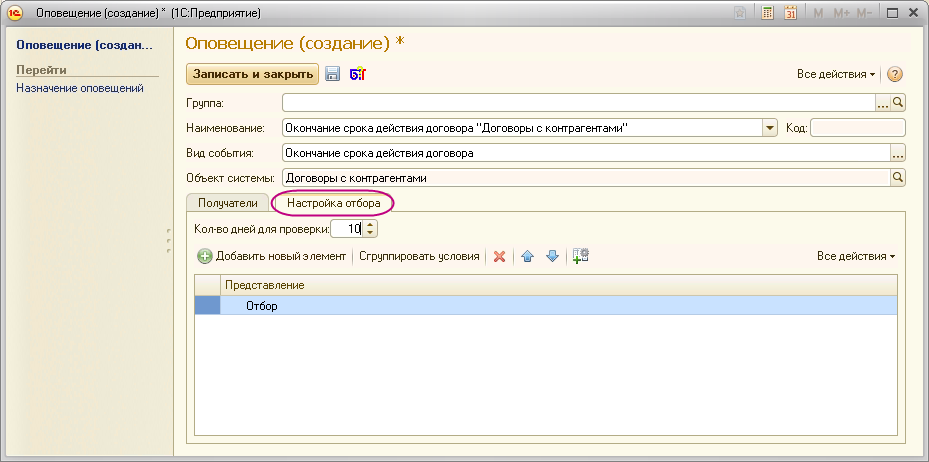Move filter element down with blue arrow
Image resolution: width=929 pixels, height=462 pixels.
pyautogui.click(x=551, y=256)
